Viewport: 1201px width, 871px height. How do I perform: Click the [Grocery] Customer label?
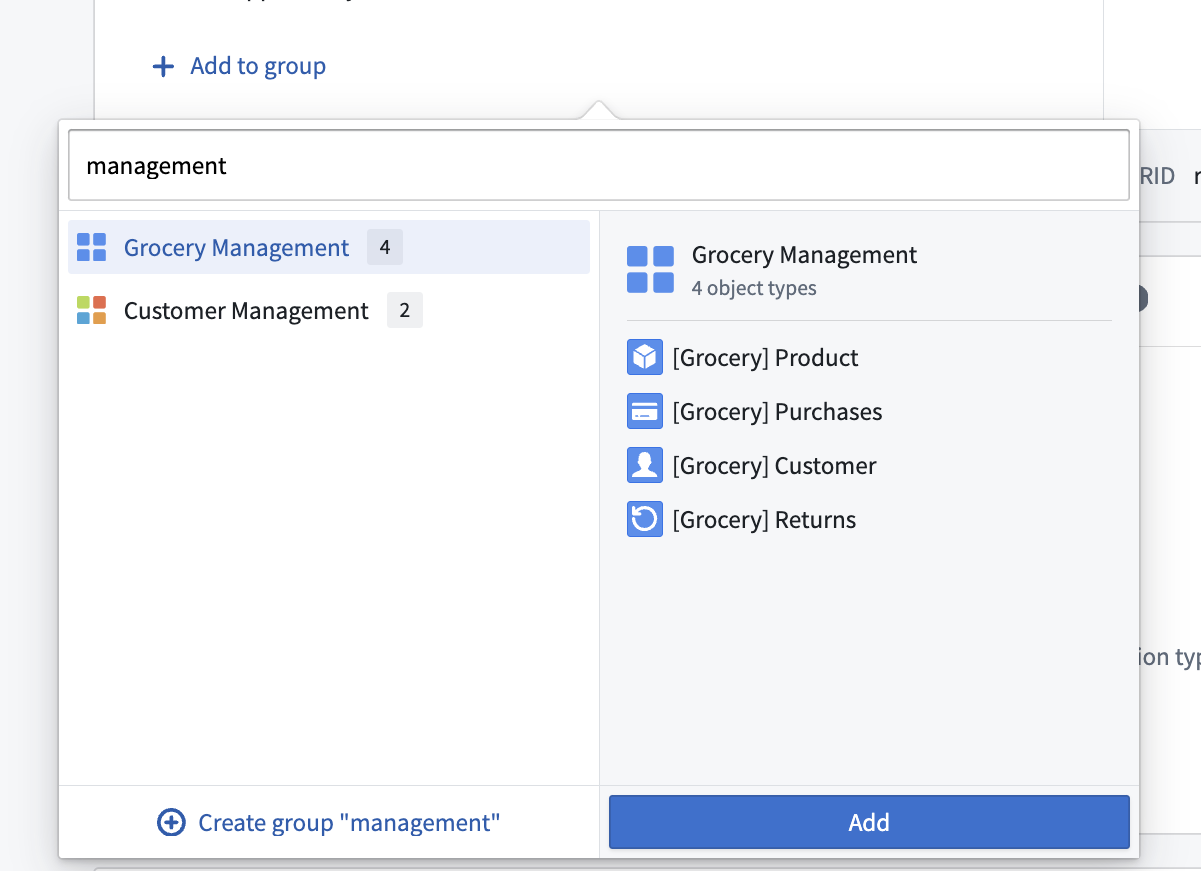[774, 465]
